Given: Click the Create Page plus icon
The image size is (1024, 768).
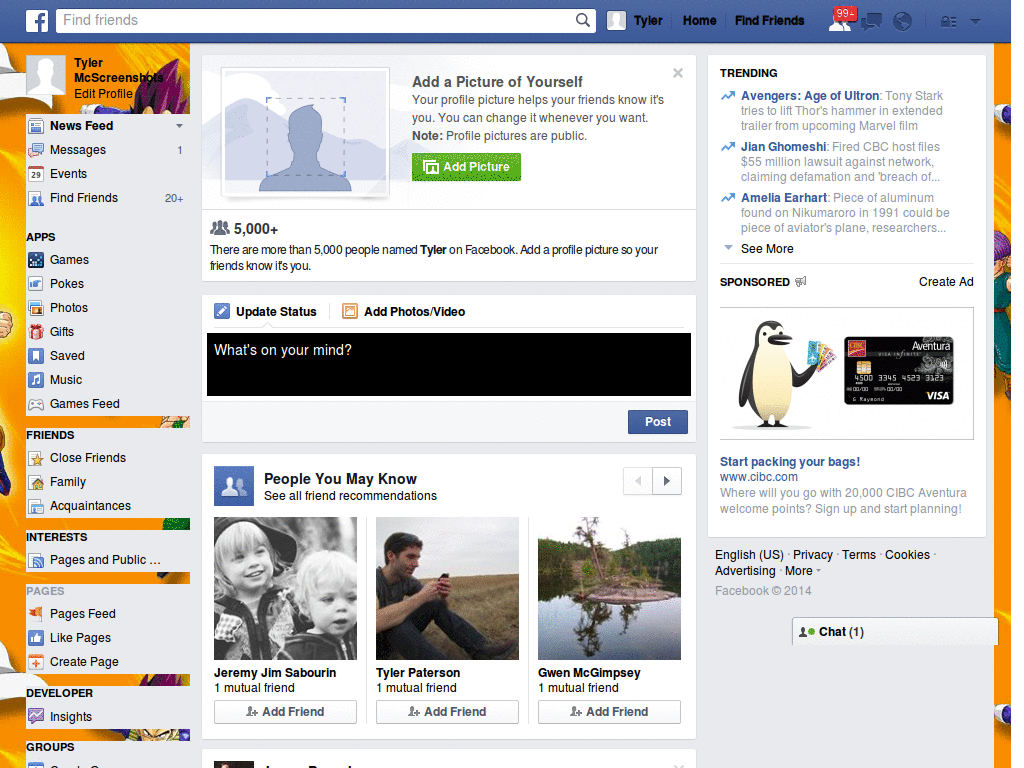Looking at the screenshot, I should pos(36,662).
